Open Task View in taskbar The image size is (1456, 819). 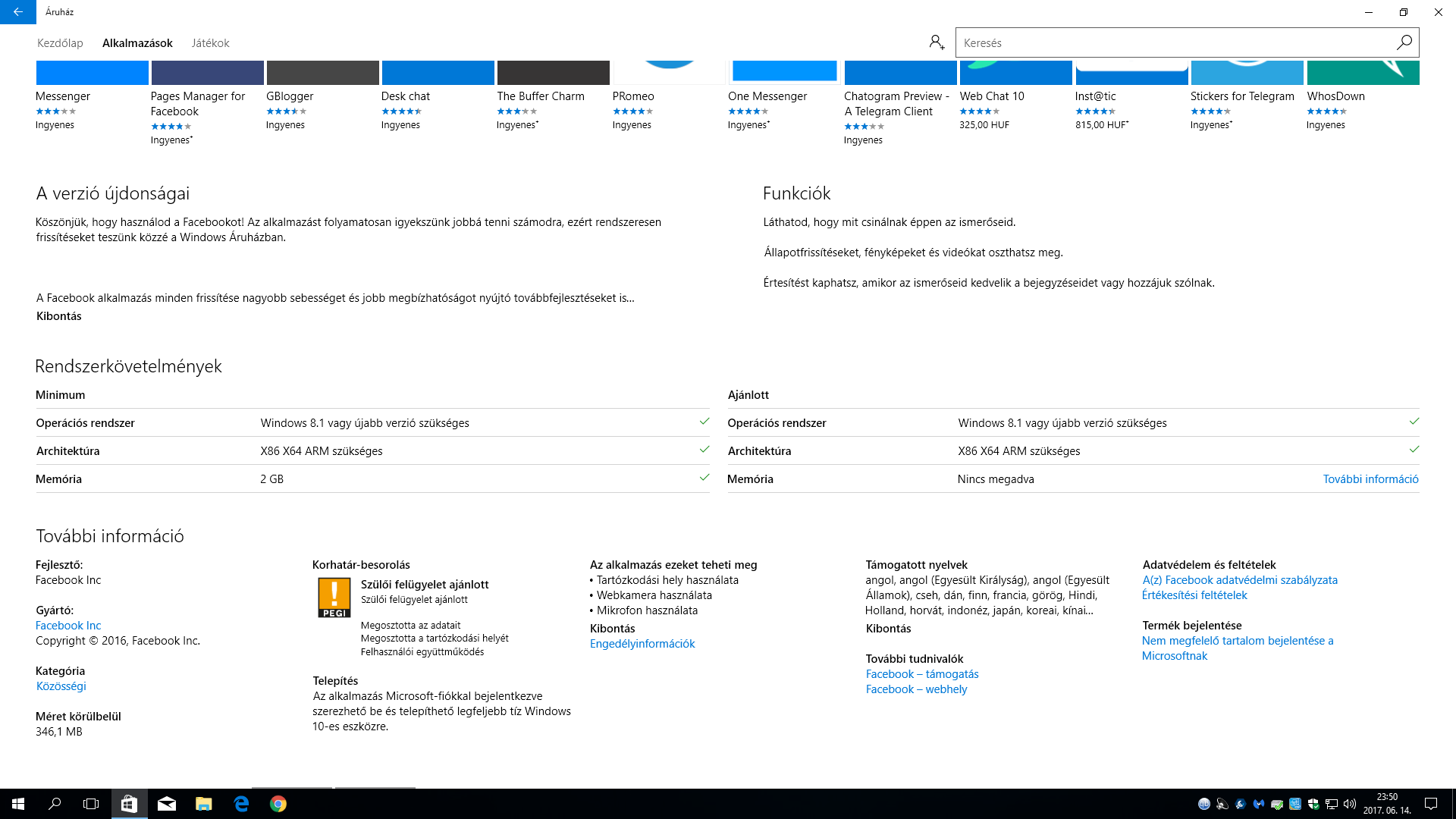pyautogui.click(x=91, y=804)
